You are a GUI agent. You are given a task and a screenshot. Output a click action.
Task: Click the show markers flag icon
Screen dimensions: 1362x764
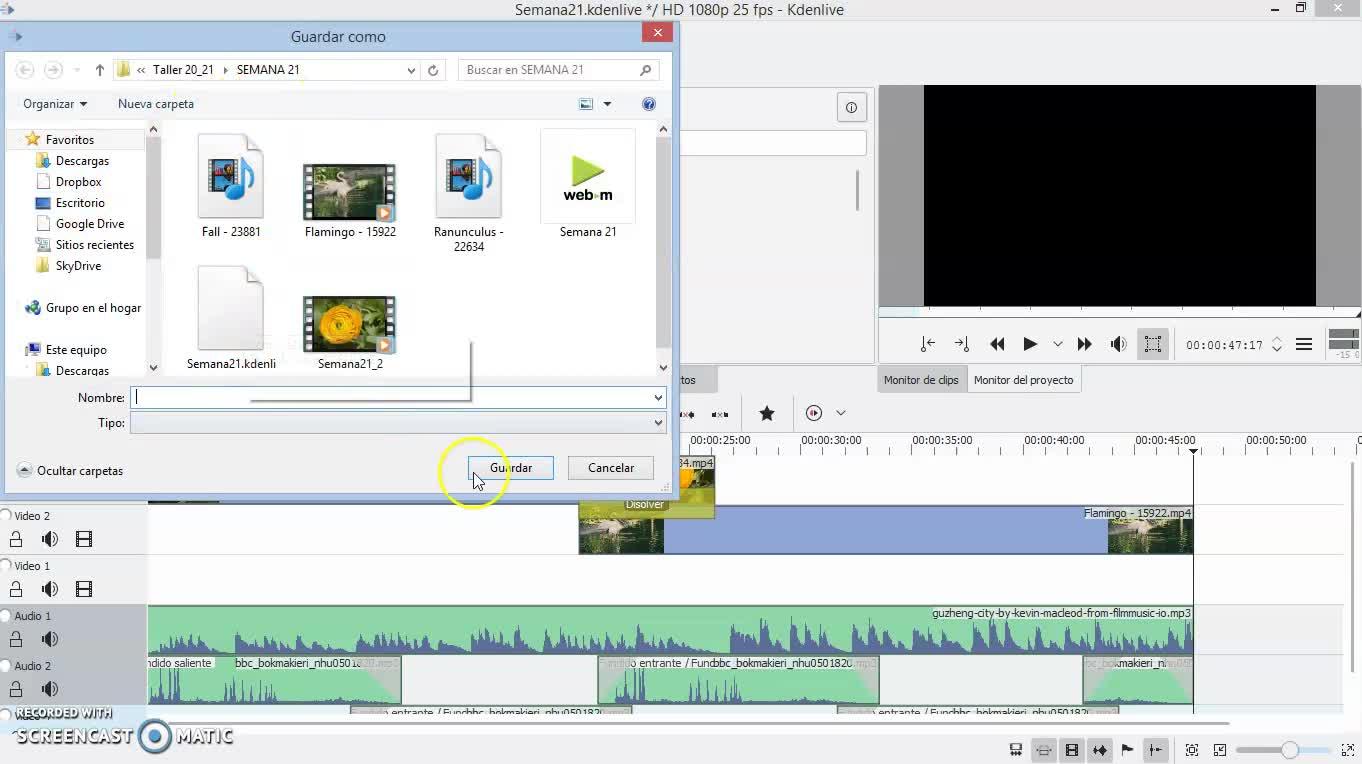[1127, 750]
